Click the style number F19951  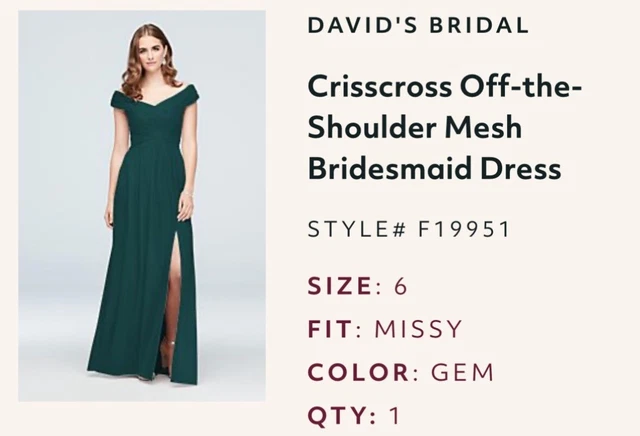point(464,229)
